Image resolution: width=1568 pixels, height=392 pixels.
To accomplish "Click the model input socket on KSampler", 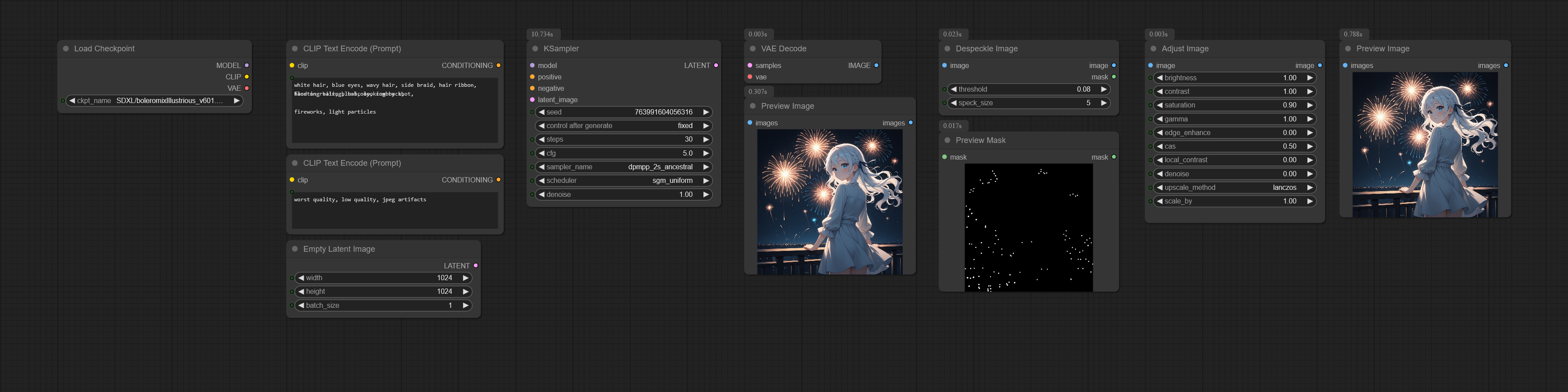I will (x=532, y=65).
